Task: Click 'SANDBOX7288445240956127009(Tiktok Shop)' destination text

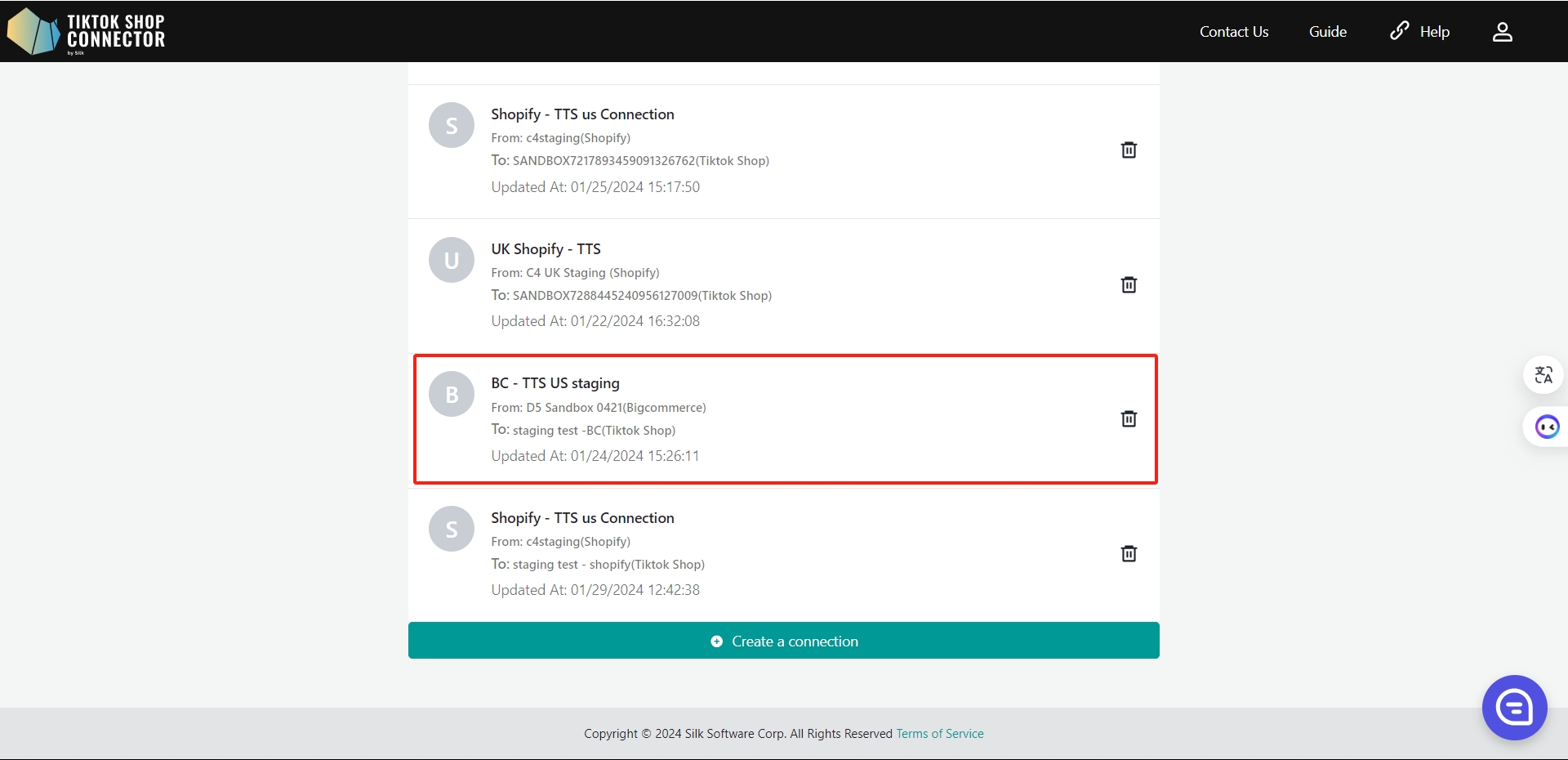Action: pos(642,296)
